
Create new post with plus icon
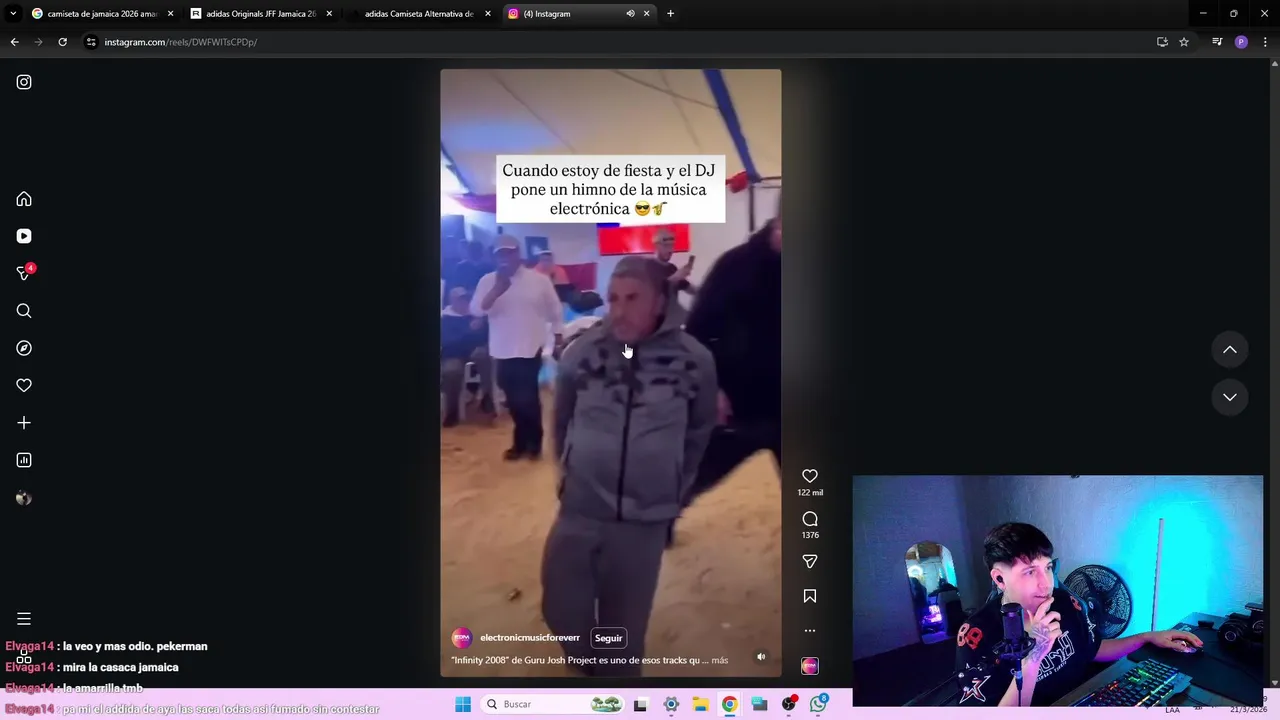pos(24,423)
